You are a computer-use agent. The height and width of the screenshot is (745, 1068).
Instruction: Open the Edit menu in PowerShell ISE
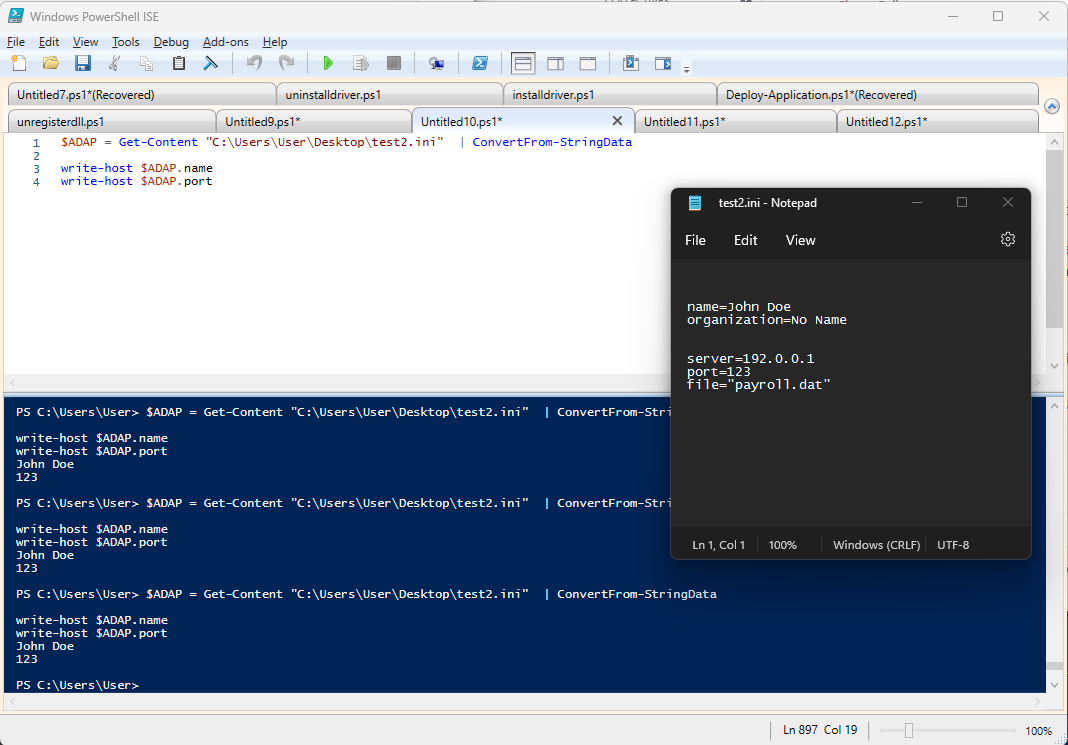49,42
